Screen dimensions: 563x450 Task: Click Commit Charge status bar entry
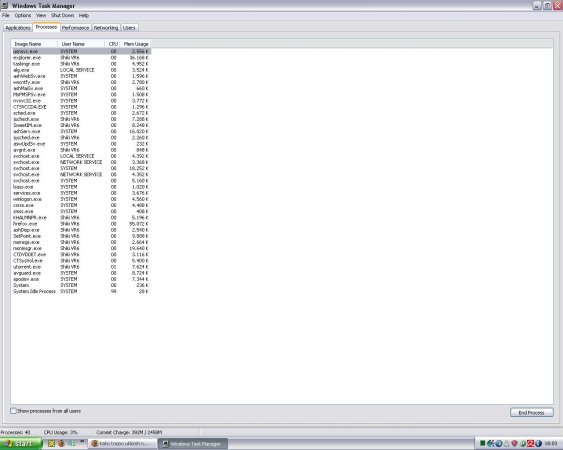coord(129,432)
